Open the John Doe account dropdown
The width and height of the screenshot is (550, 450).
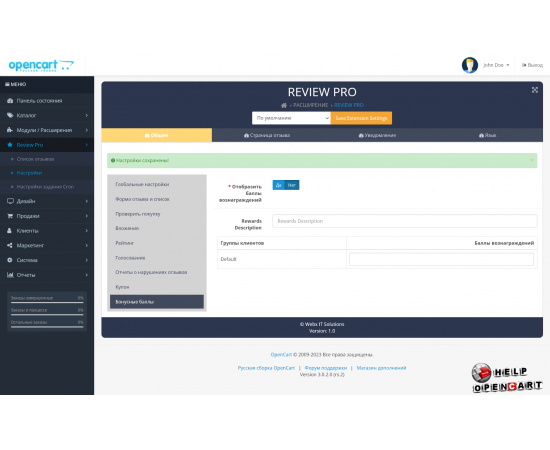click(x=496, y=65)
